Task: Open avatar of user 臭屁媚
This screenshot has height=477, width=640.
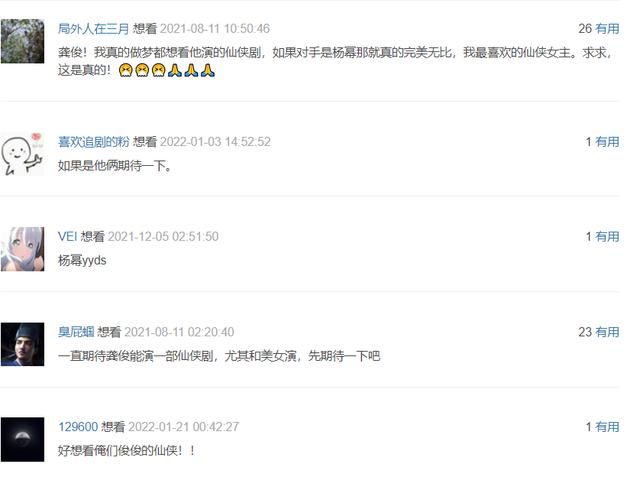Action: point(22,344)
